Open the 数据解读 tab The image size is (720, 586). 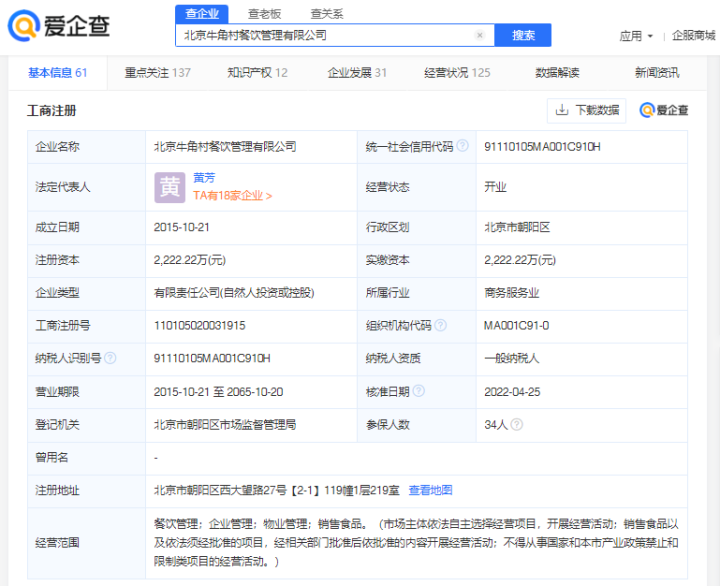(x=557, y=73)
